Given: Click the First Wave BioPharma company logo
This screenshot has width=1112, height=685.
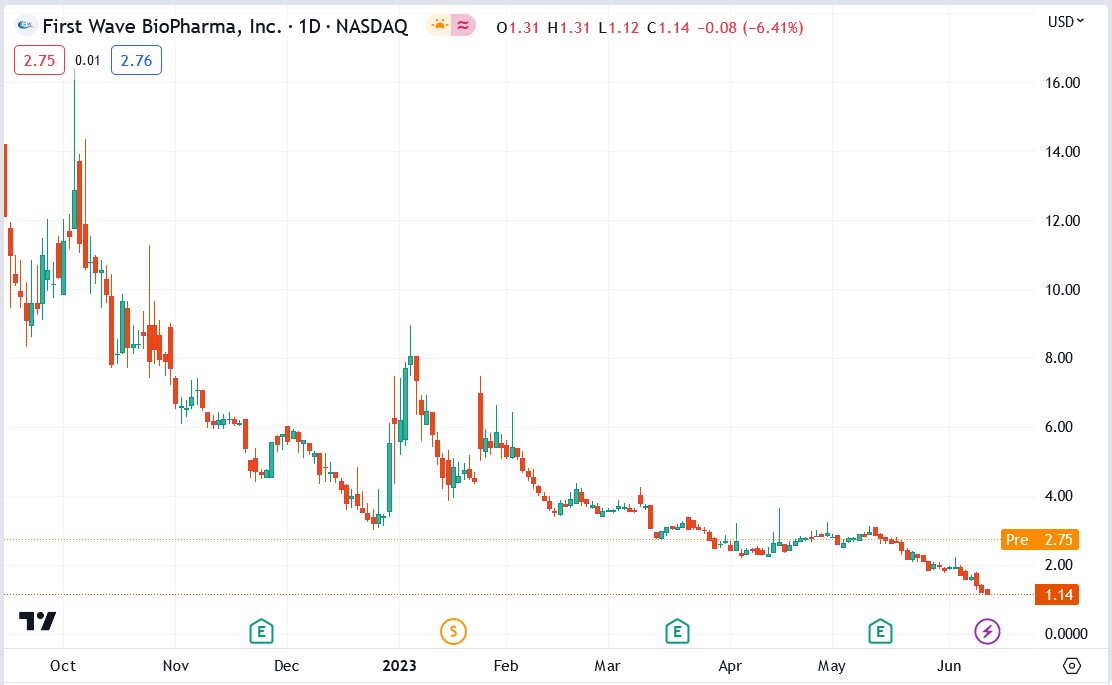Looking at the screenshot, I should click(x=23, y=26).
